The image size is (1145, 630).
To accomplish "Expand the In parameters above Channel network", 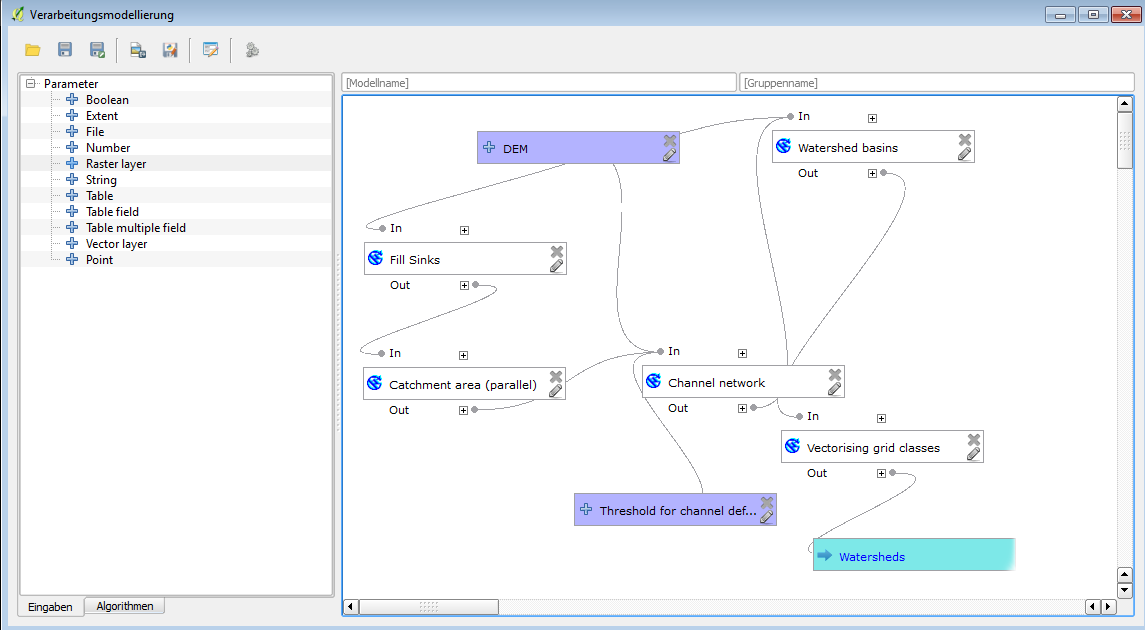I will 742,353.
